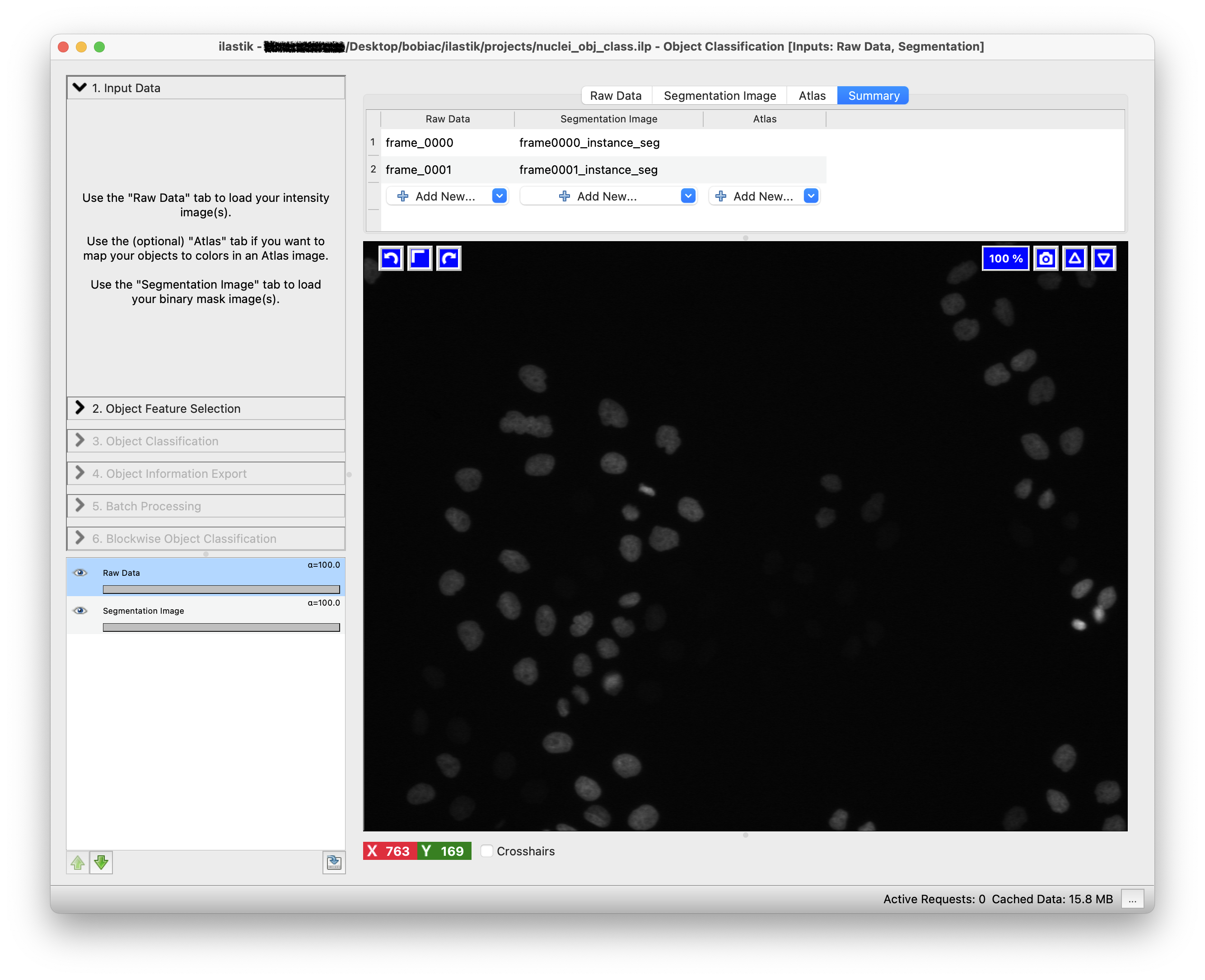Screen dimensions: 1205x980
Task: Click the reset view square icon
Action: pyautogui.click(x=419, y=258)
